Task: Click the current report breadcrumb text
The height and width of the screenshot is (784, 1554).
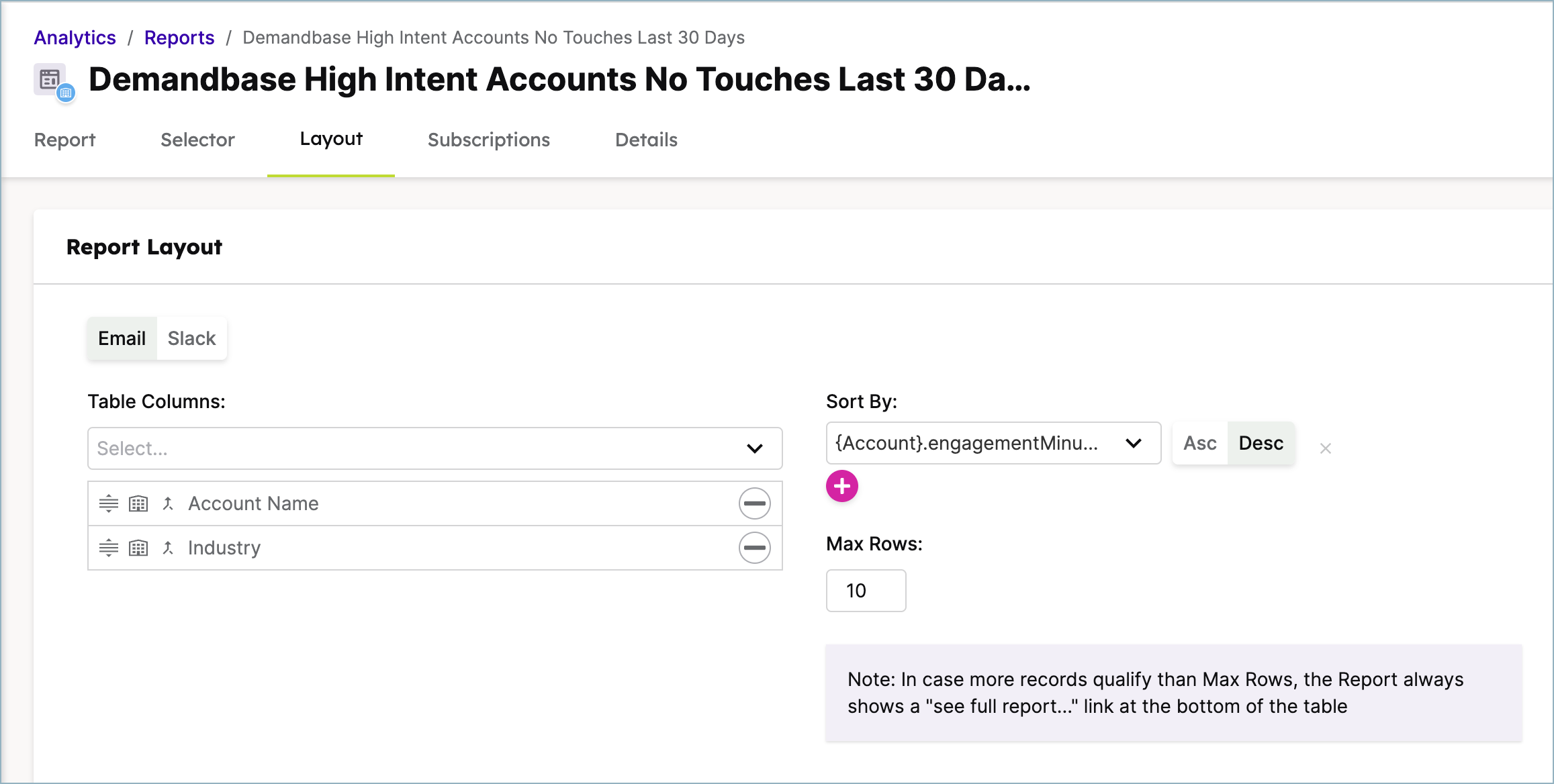Action: (x=494, y=38)
